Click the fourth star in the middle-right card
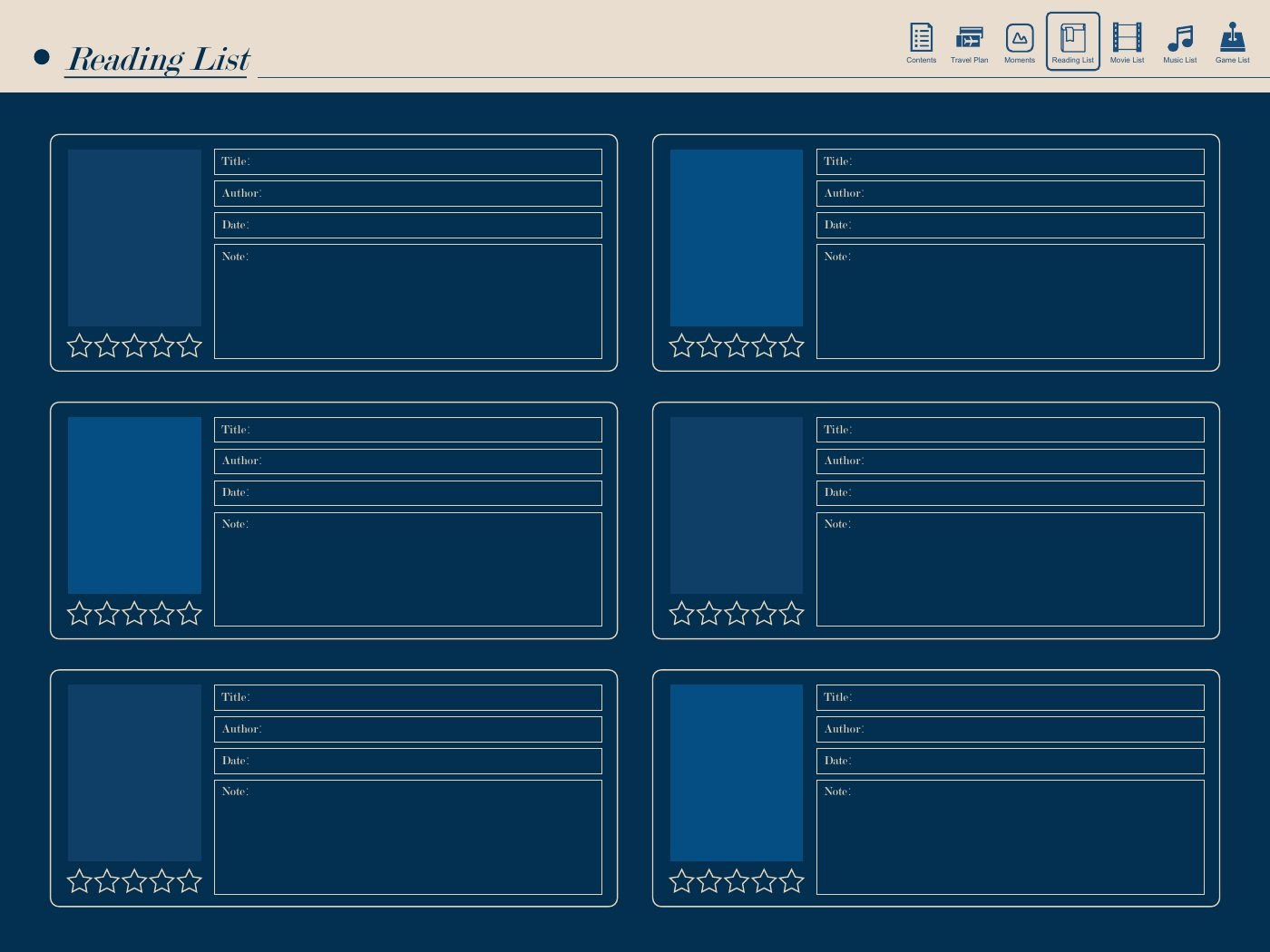 click(x=764, y=613)
